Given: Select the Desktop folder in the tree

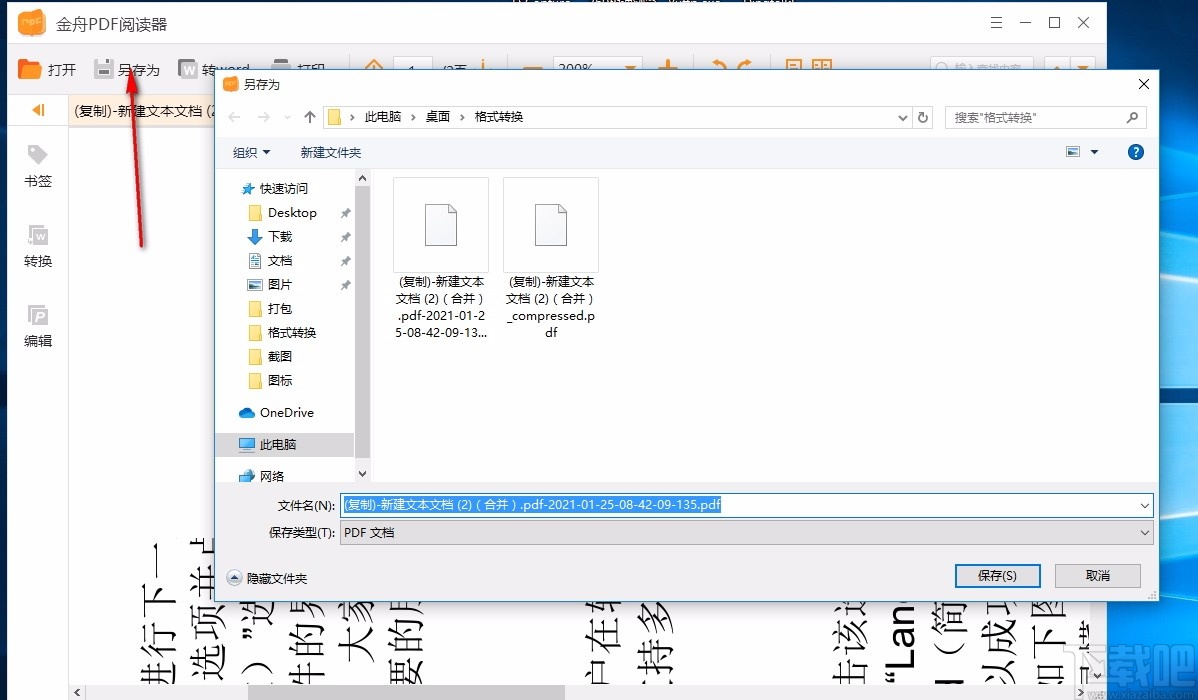Looking at the screenshot, I should tap(291, 212).
